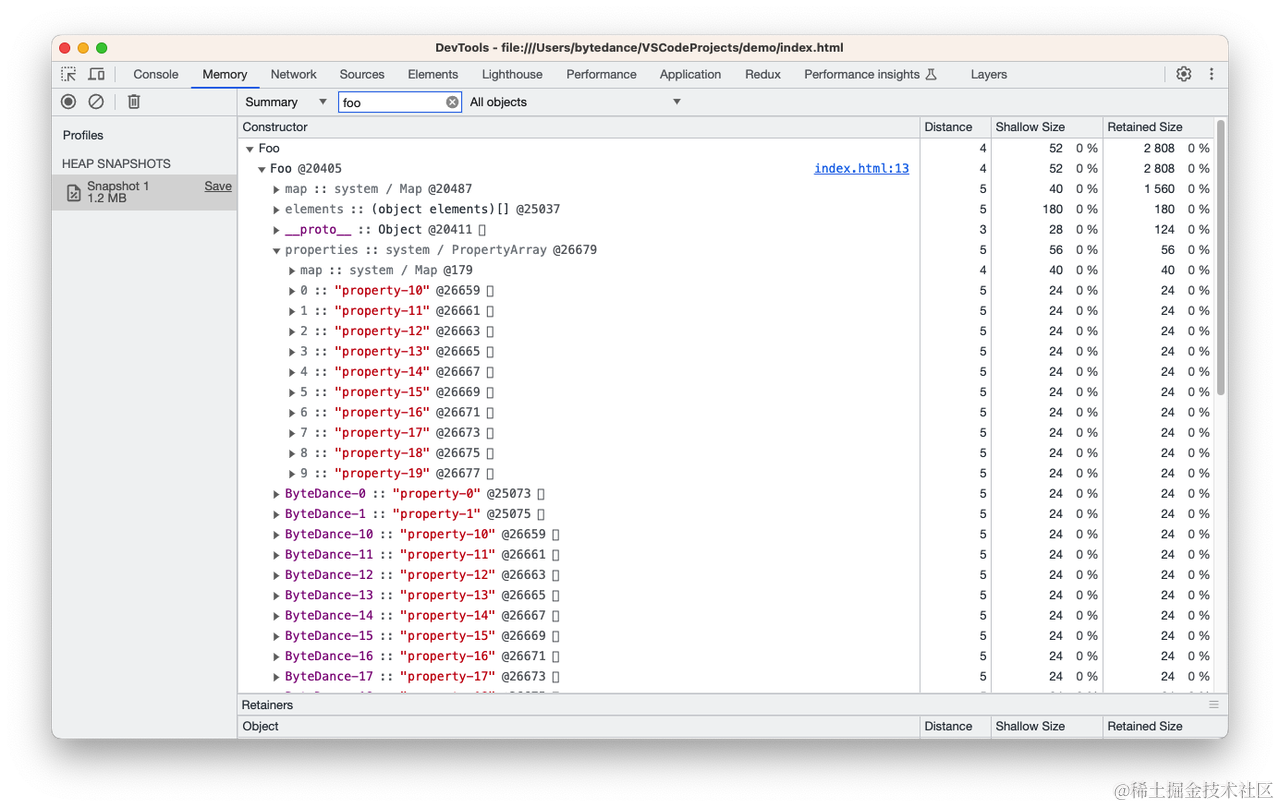Open index.html:13 source link
This screenshot has width=1280, height=807.
click(861, 169)
